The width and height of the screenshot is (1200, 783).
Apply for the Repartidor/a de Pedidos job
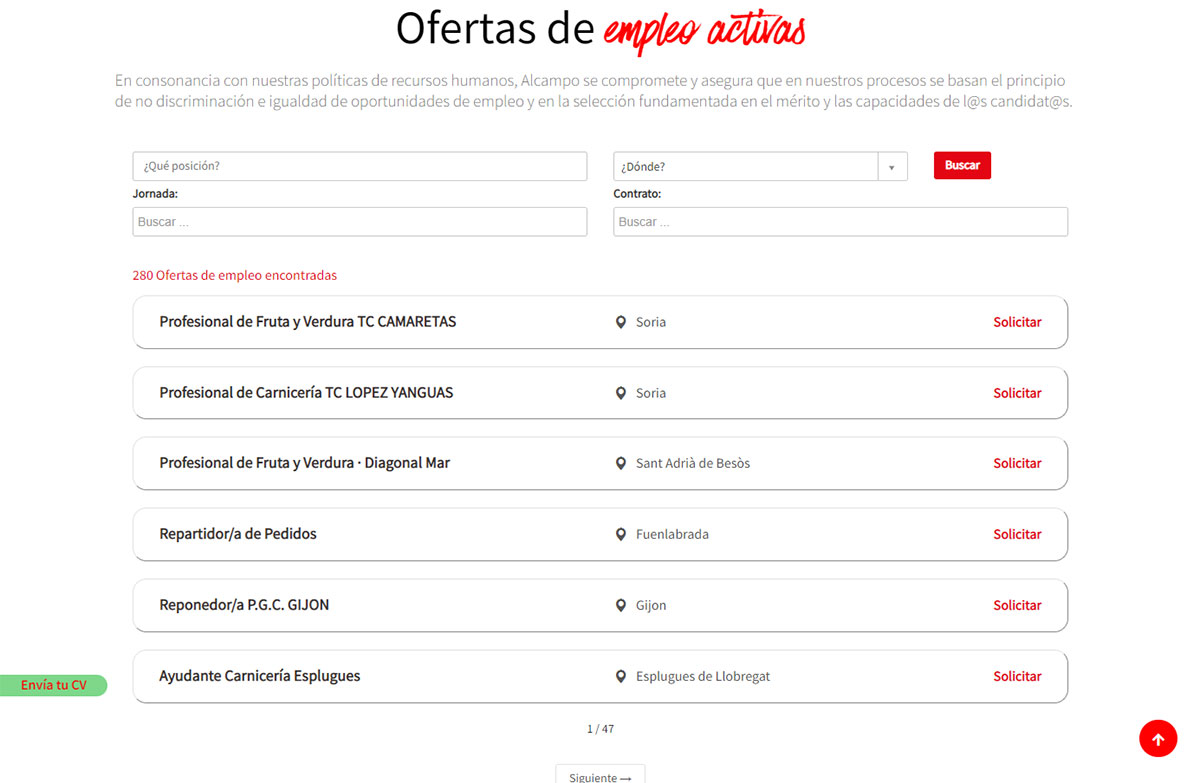[1017, 535]
